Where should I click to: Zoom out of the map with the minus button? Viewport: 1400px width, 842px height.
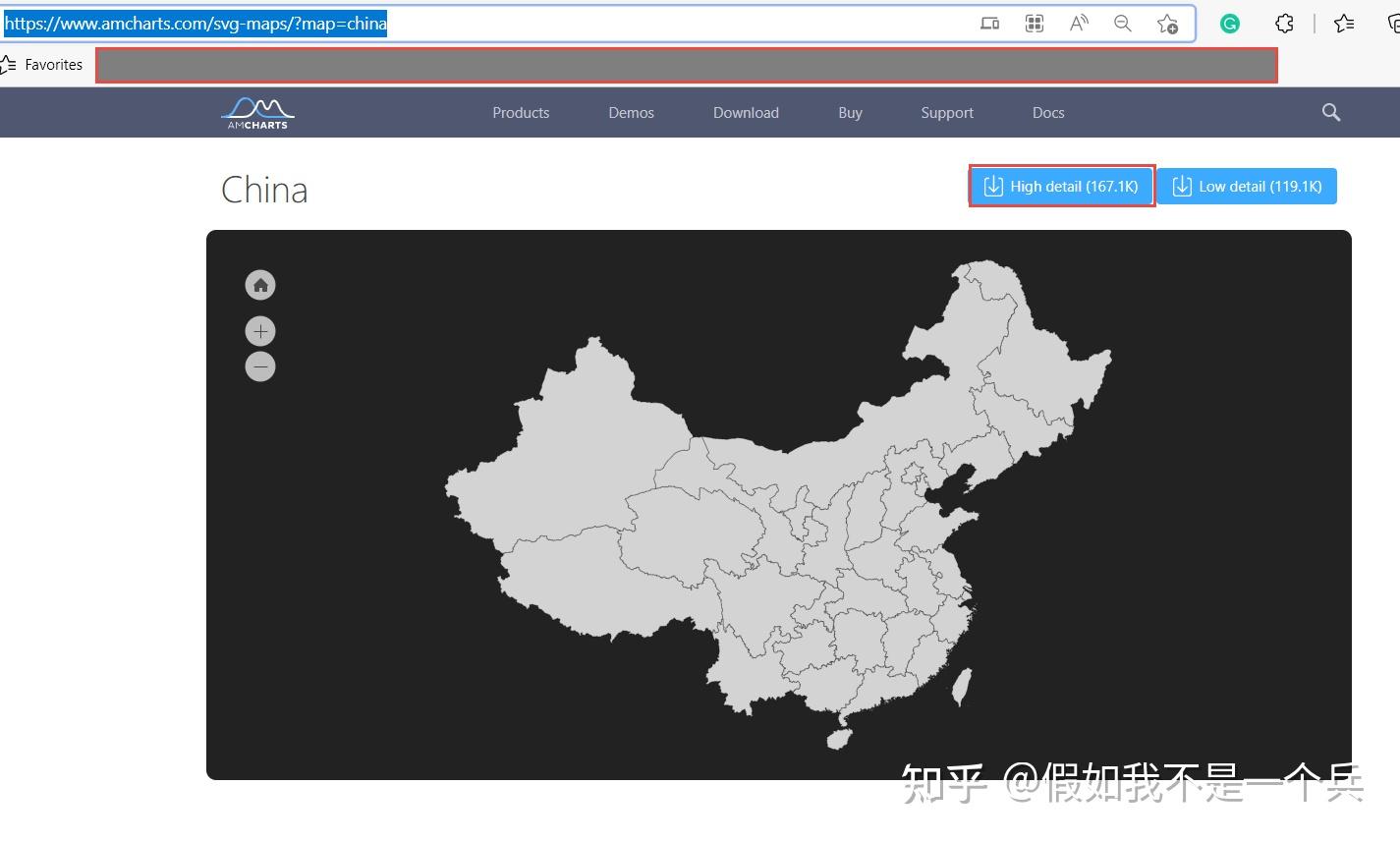(260, 365)
